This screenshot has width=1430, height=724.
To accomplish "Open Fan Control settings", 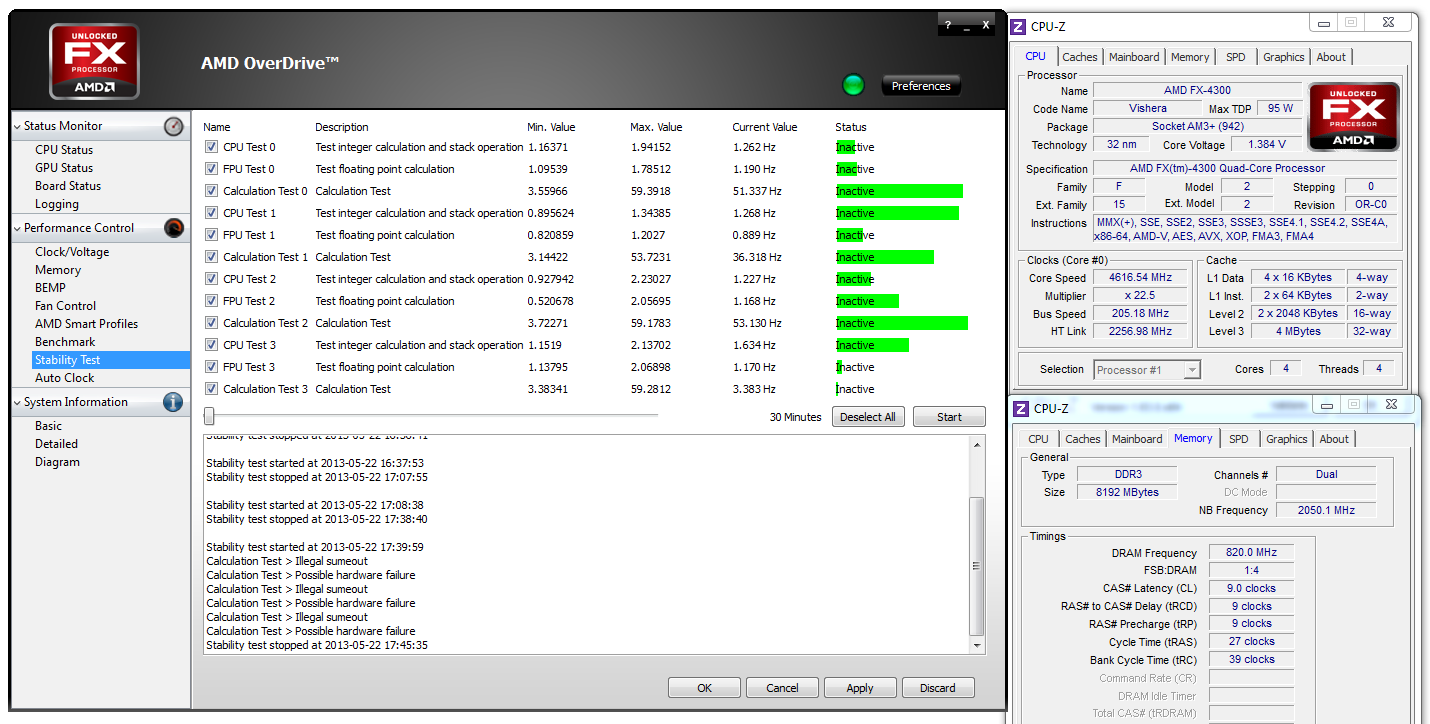I will [66, 306].
